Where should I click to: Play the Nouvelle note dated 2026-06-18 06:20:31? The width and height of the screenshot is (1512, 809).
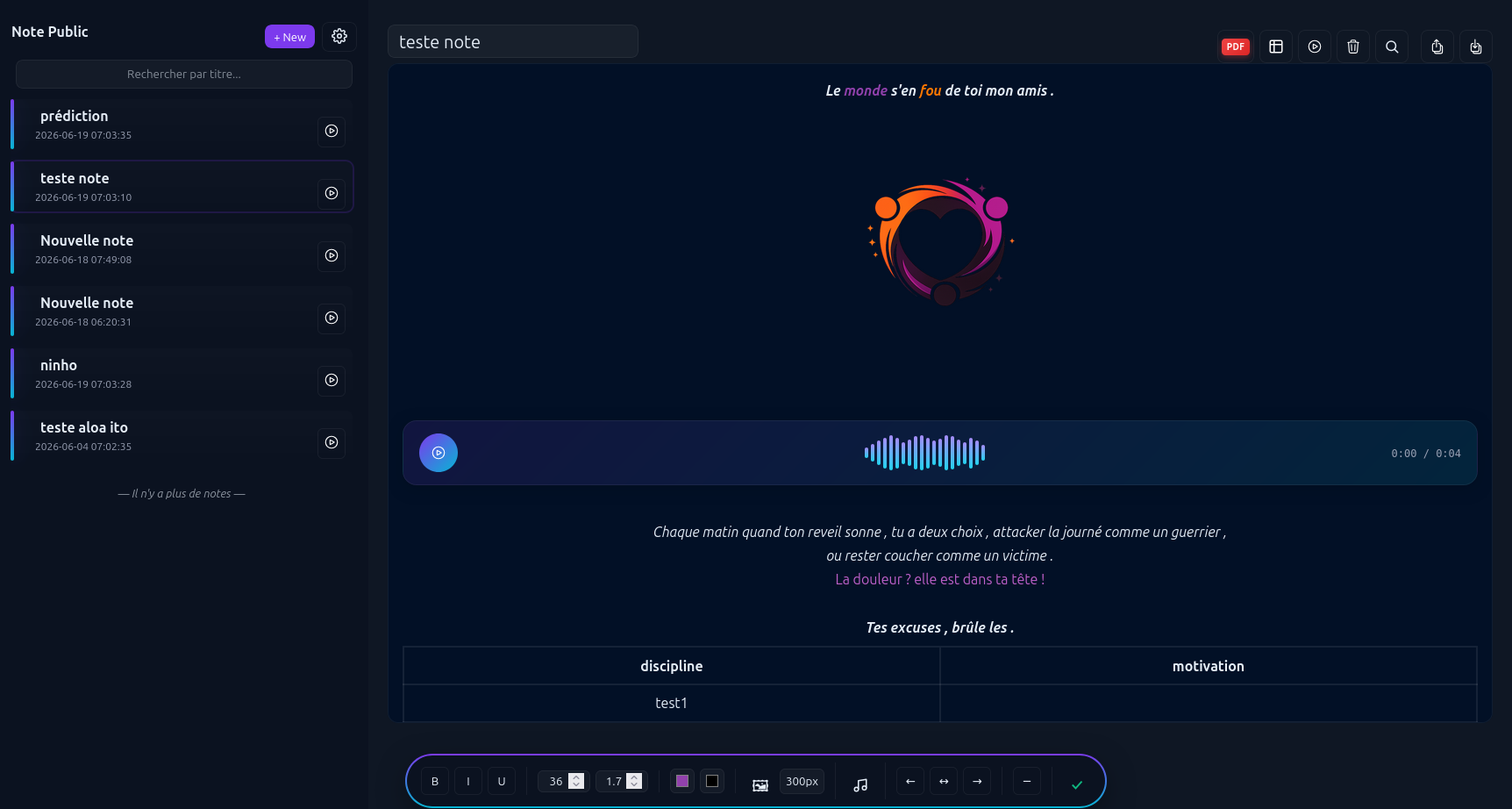(x=332, y=318)
